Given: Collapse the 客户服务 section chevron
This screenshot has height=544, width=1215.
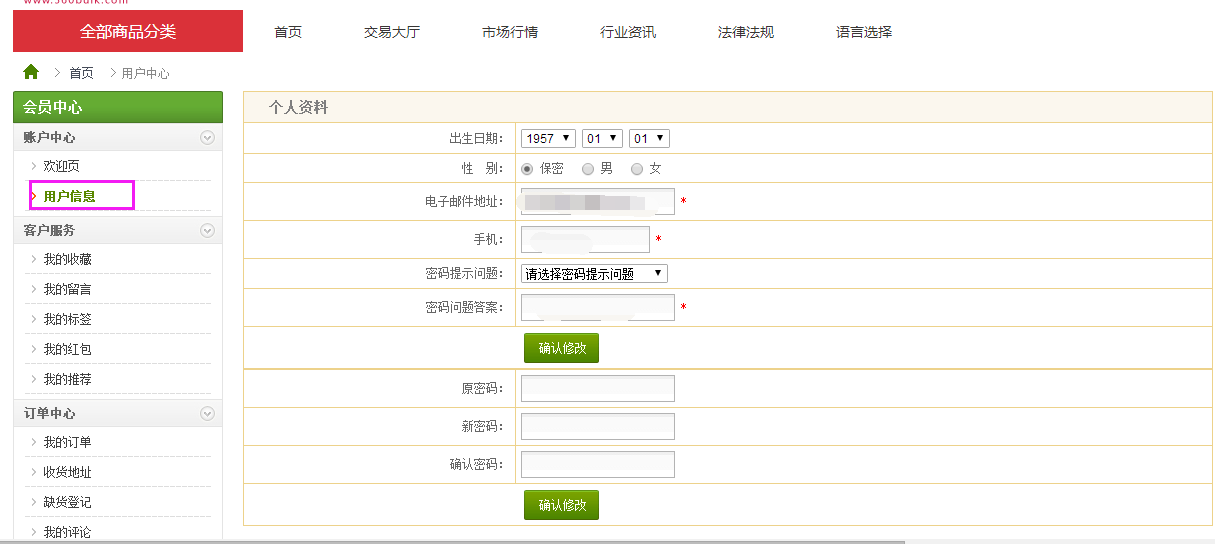Looking at the screenshot, I should coord(207,230).
